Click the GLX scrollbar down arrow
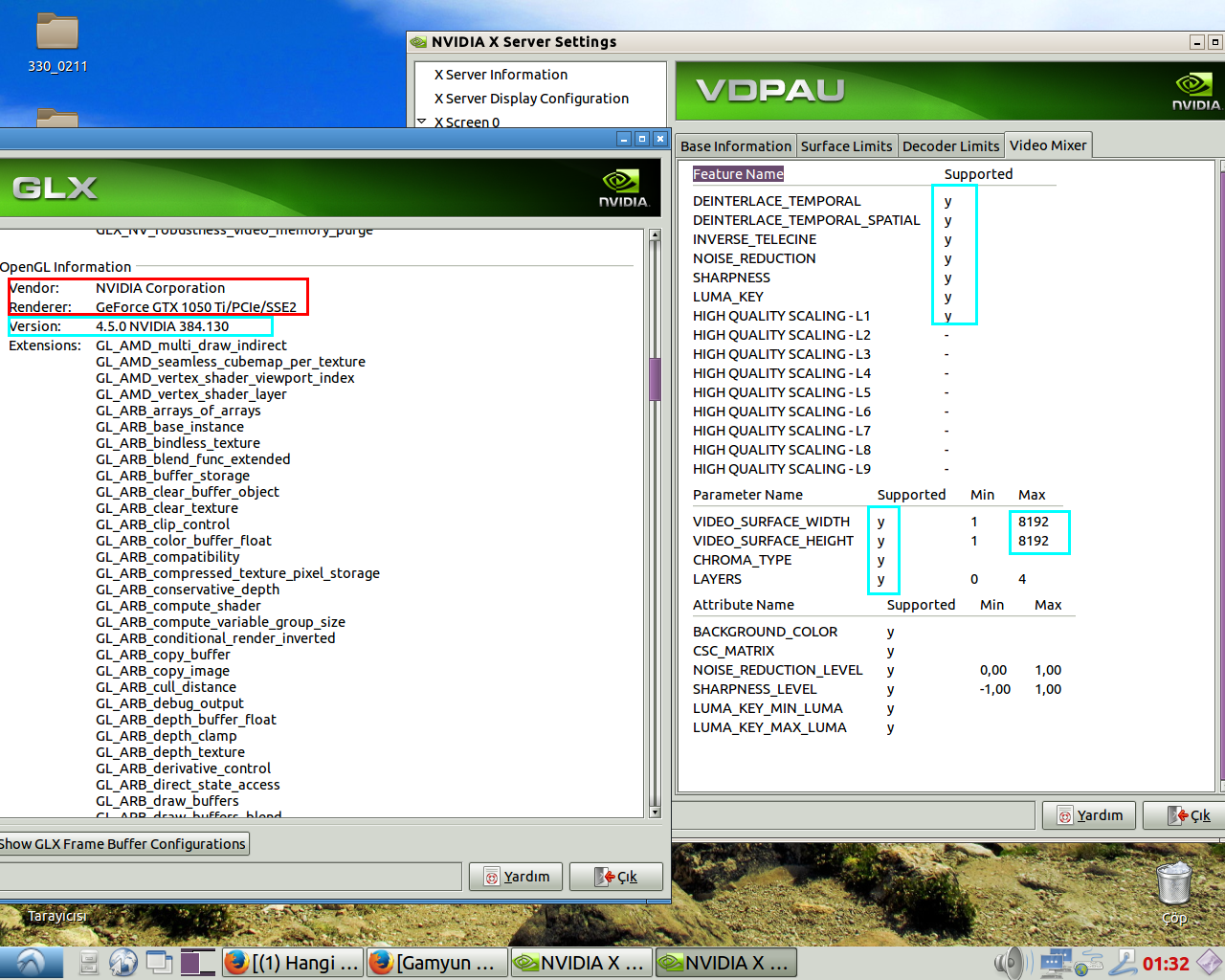Viewport: 1225px width, 980px height. tap(655, 812)
